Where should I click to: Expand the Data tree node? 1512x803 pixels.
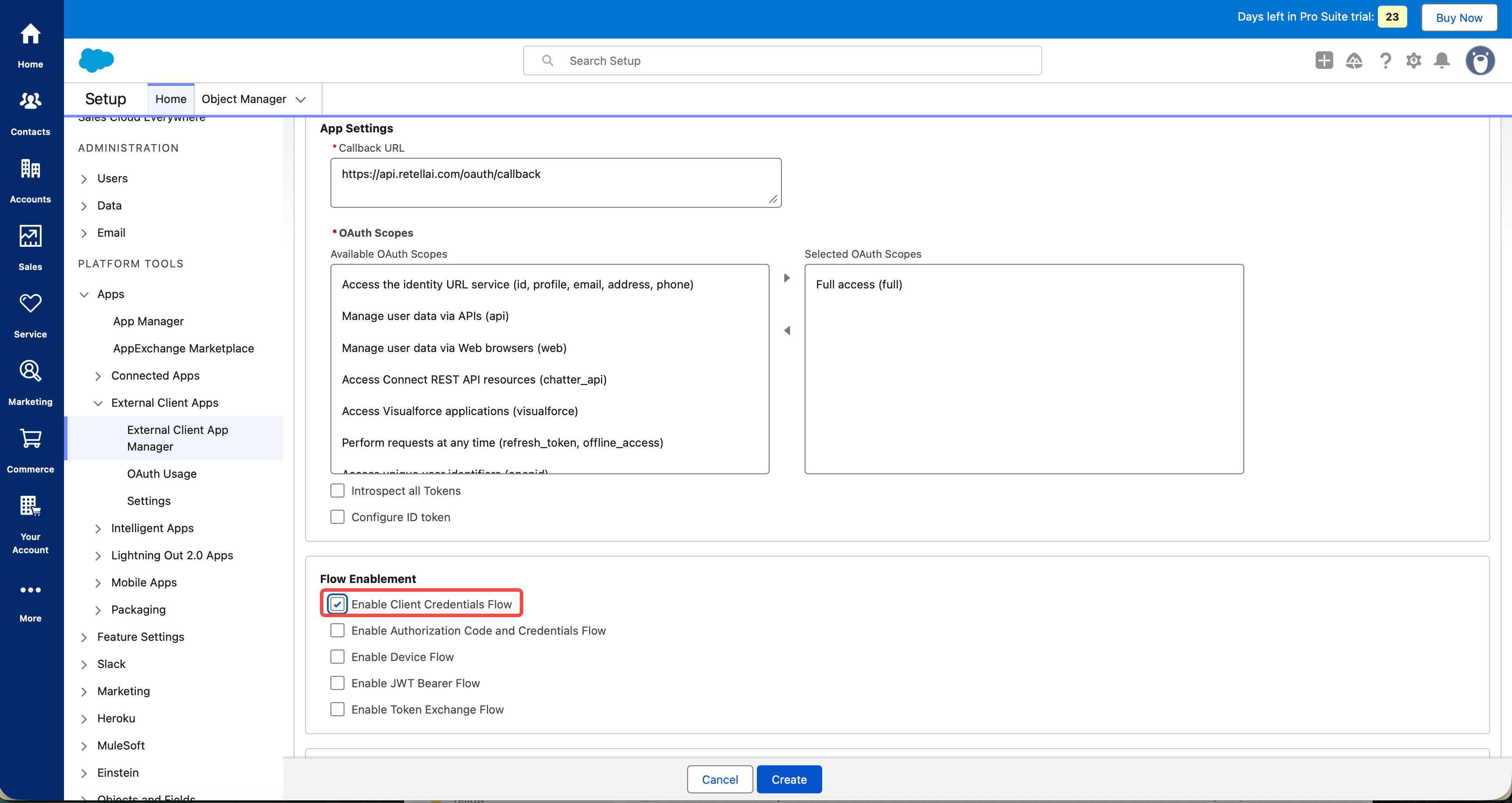pyautogui.click(x=84, y=206)
